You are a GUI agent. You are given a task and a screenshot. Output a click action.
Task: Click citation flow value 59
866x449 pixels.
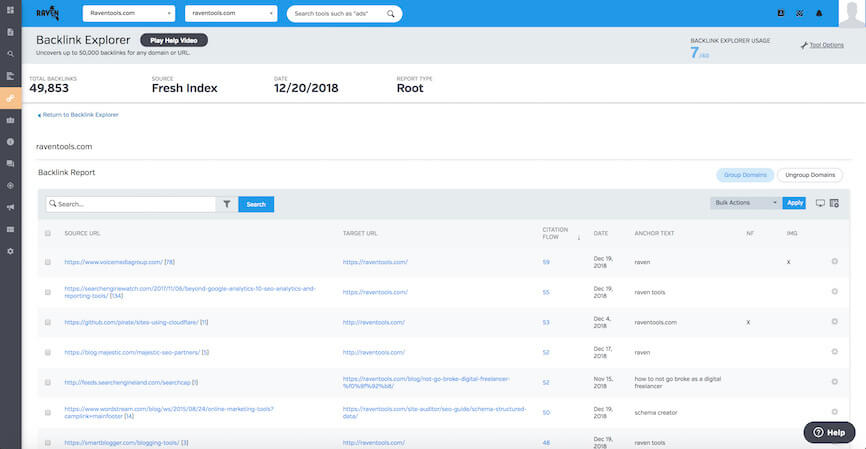point(546,262)
